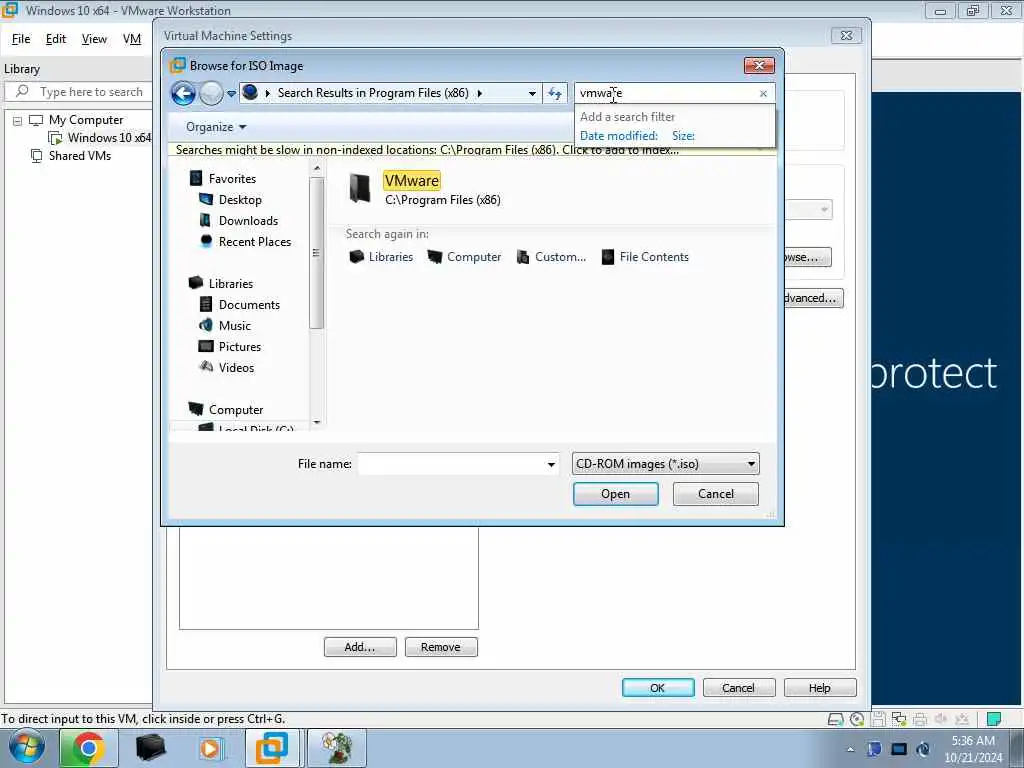The height and width of the screenshot is (768, 1024).
Task: Add Date modified search filter
Action: coord(618,136)
